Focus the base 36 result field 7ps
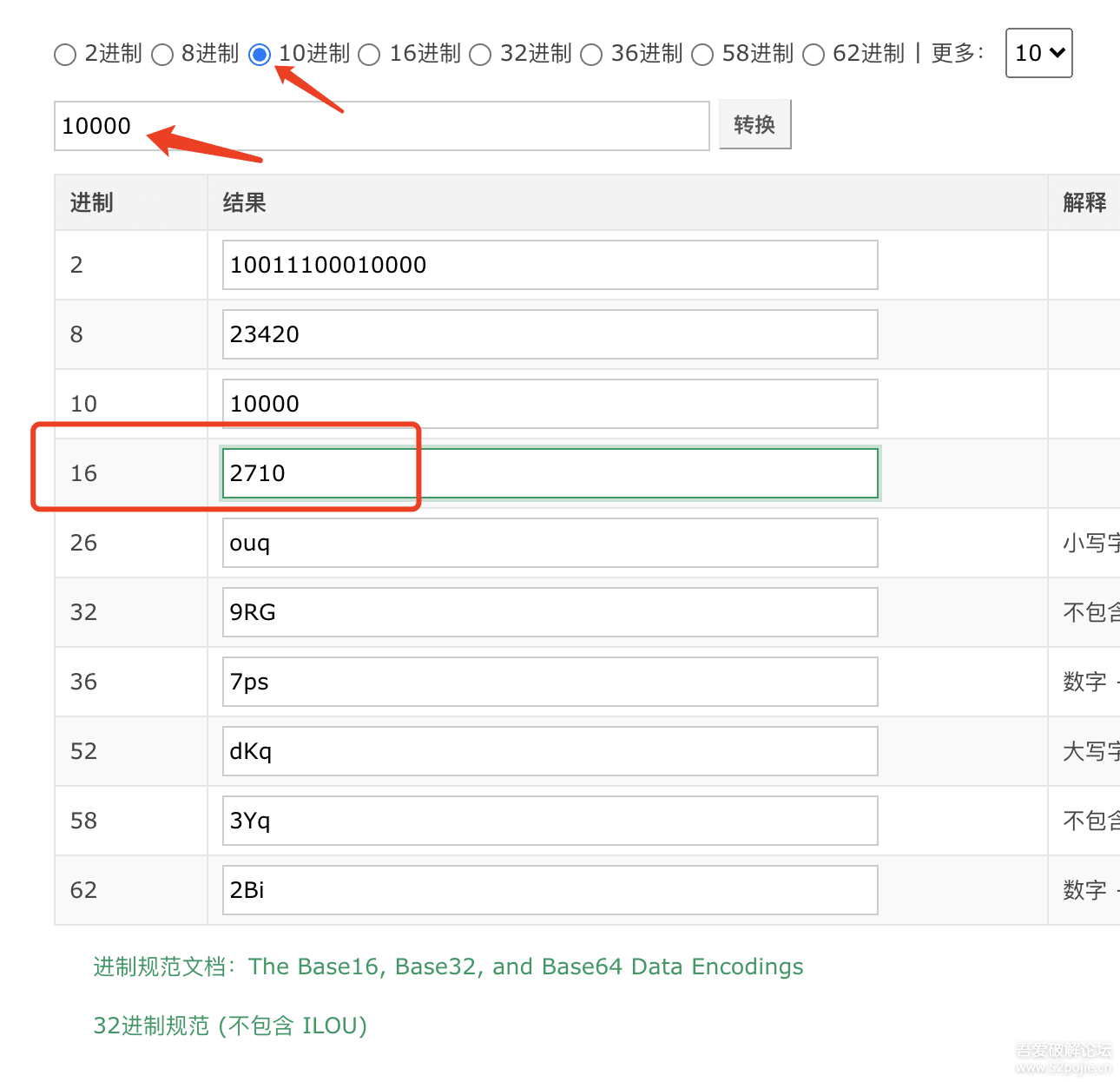Viewport: 1120px width, 1082px height. tap(550, 682)
